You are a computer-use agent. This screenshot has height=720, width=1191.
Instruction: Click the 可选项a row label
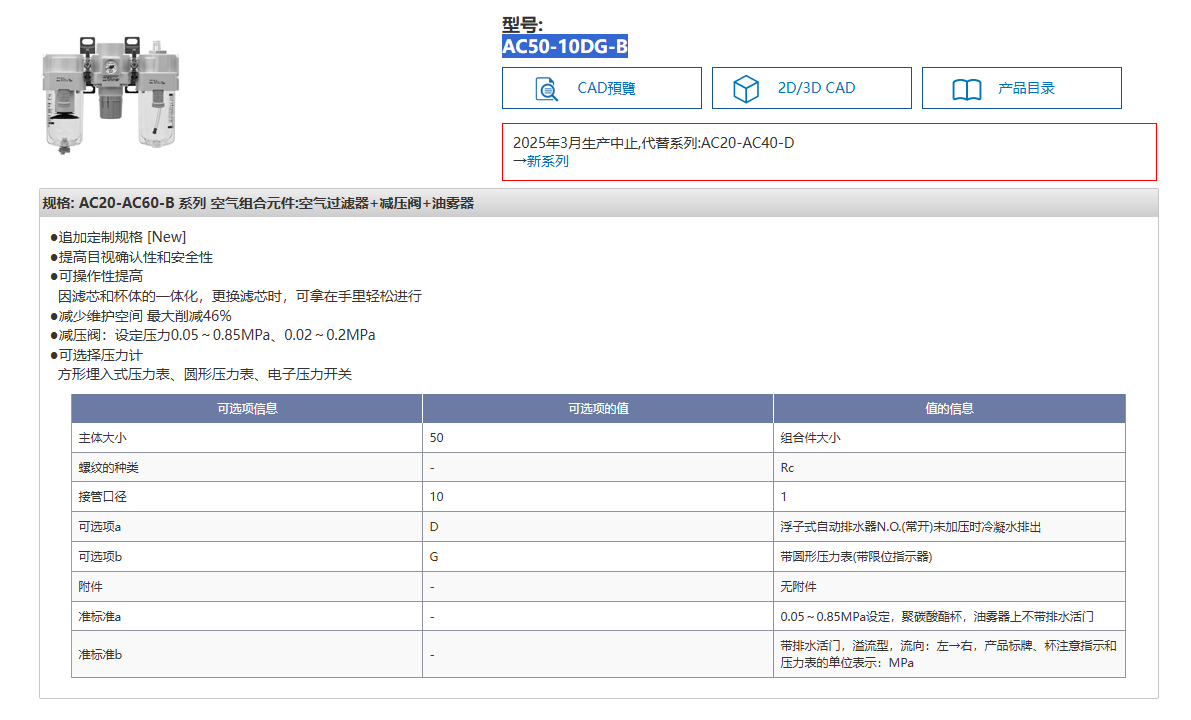click(100, 527)
